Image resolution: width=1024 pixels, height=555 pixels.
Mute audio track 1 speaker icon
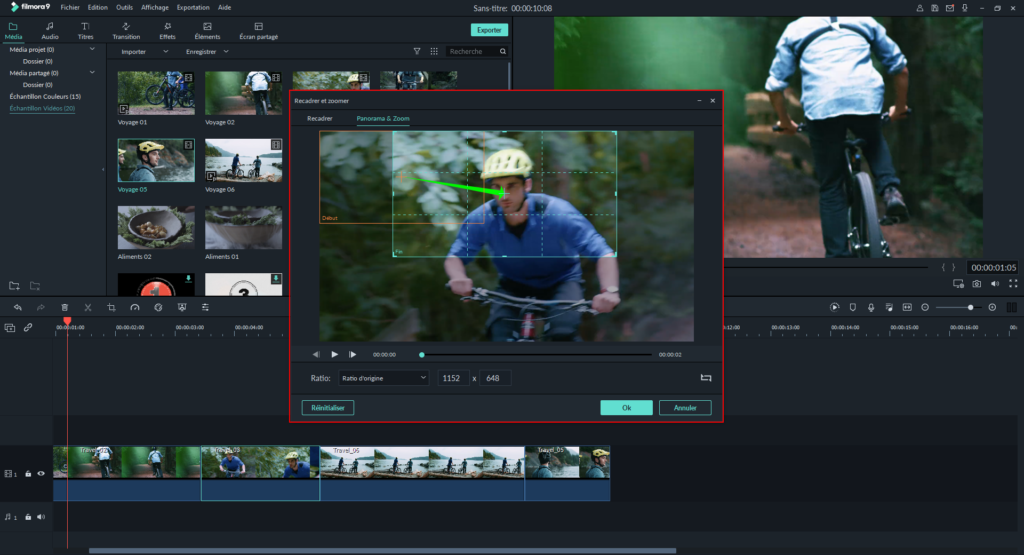click(41, 516)
